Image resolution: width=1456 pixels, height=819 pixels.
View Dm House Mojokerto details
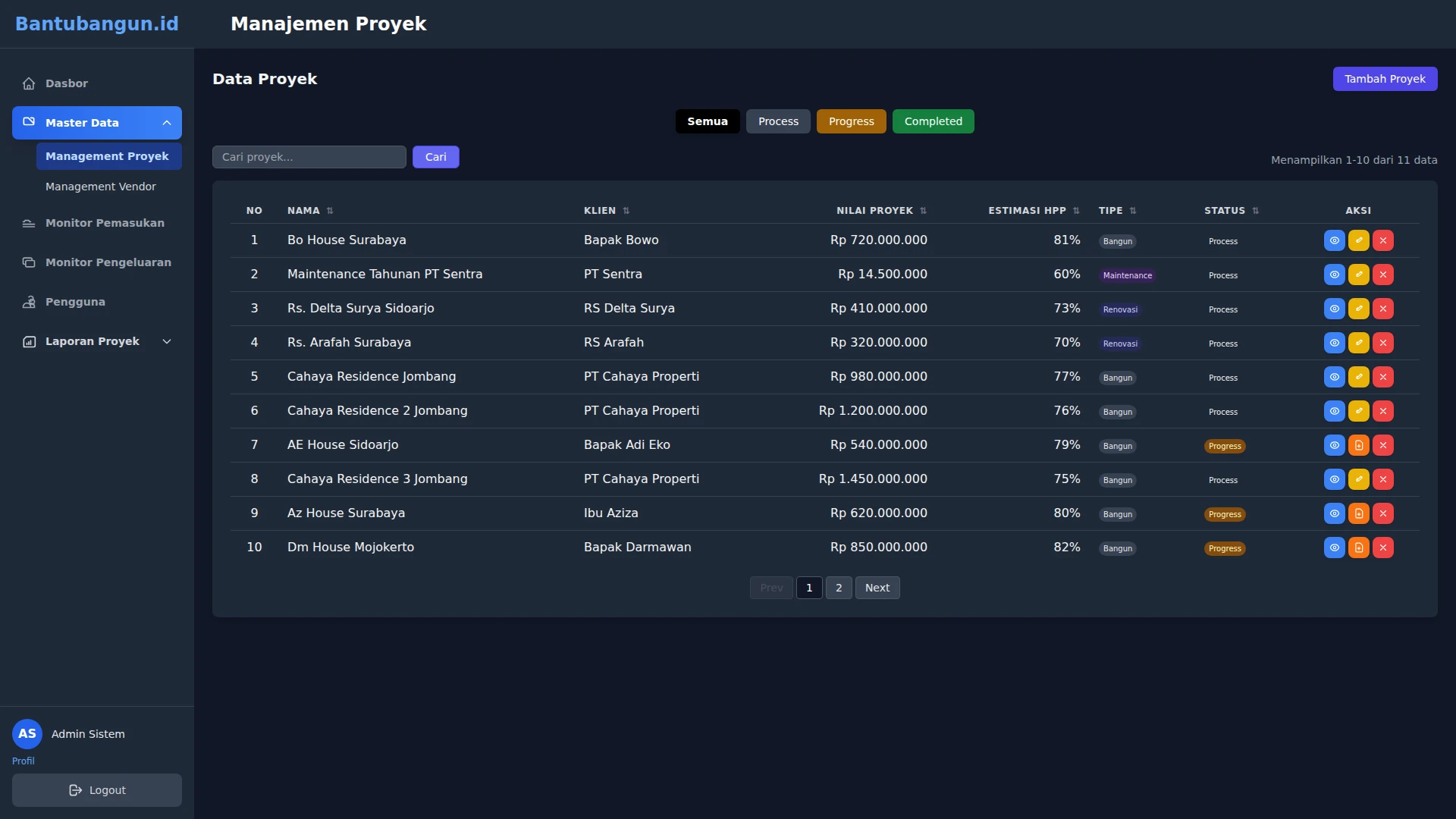[1334, 548]
